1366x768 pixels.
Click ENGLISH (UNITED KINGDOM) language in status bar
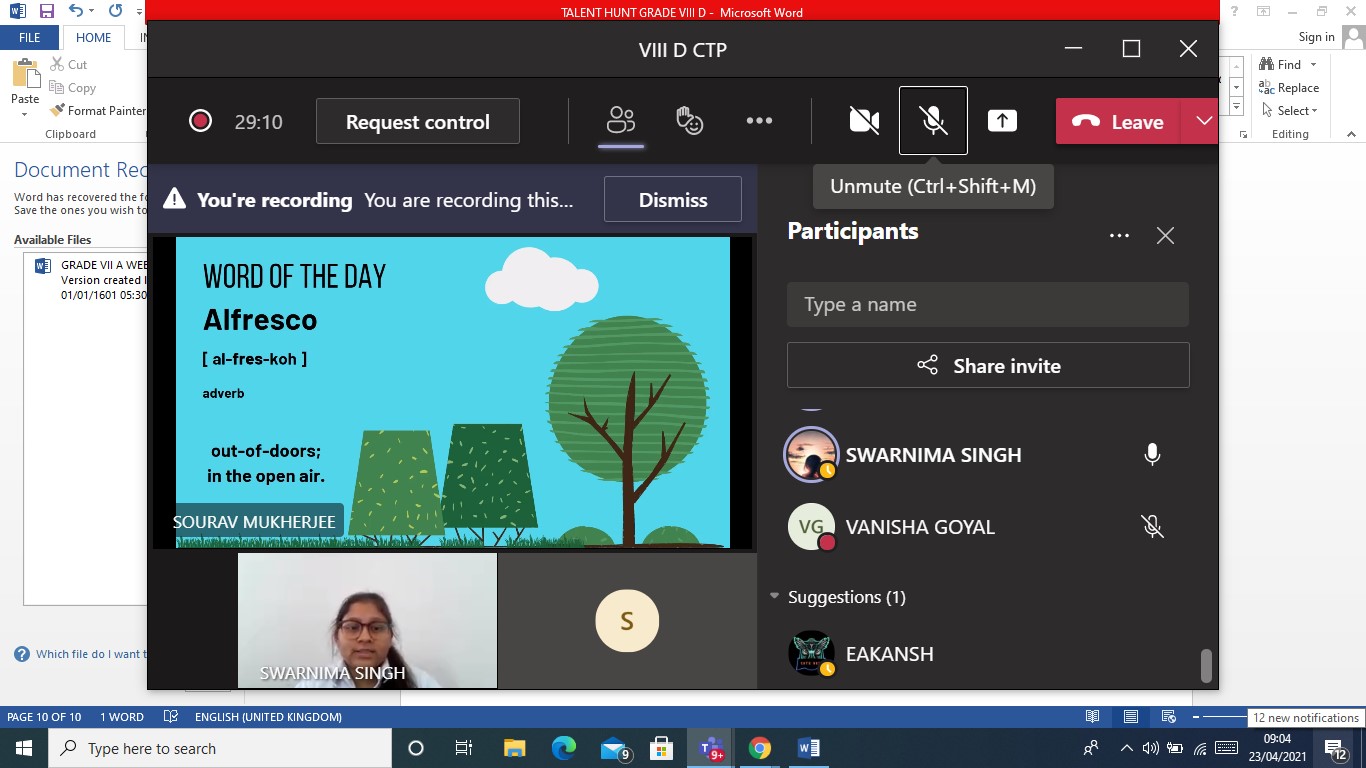tap(268, 717)
